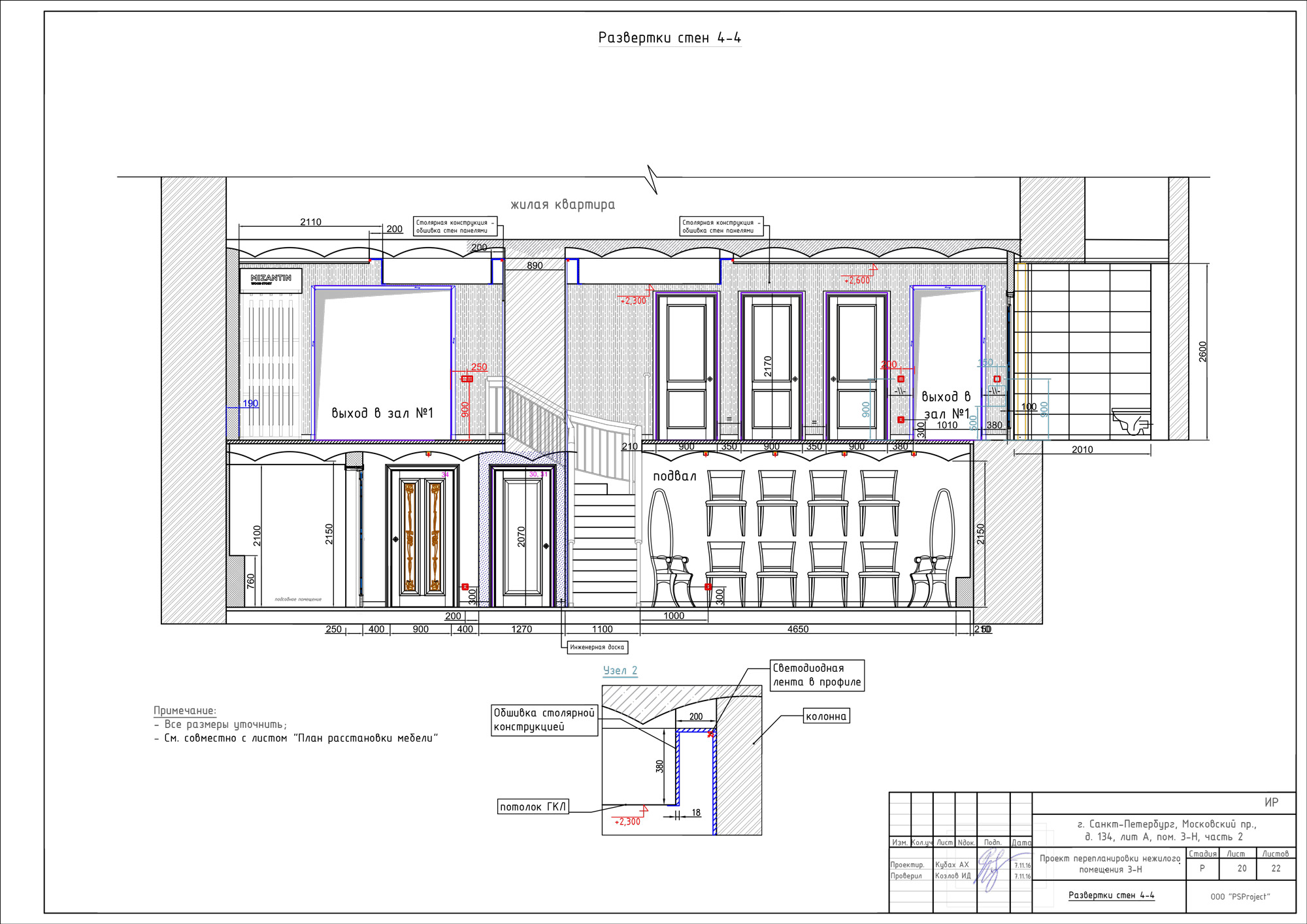
Task: Select the red socket marker labeled 250
Action: point(467,379)
